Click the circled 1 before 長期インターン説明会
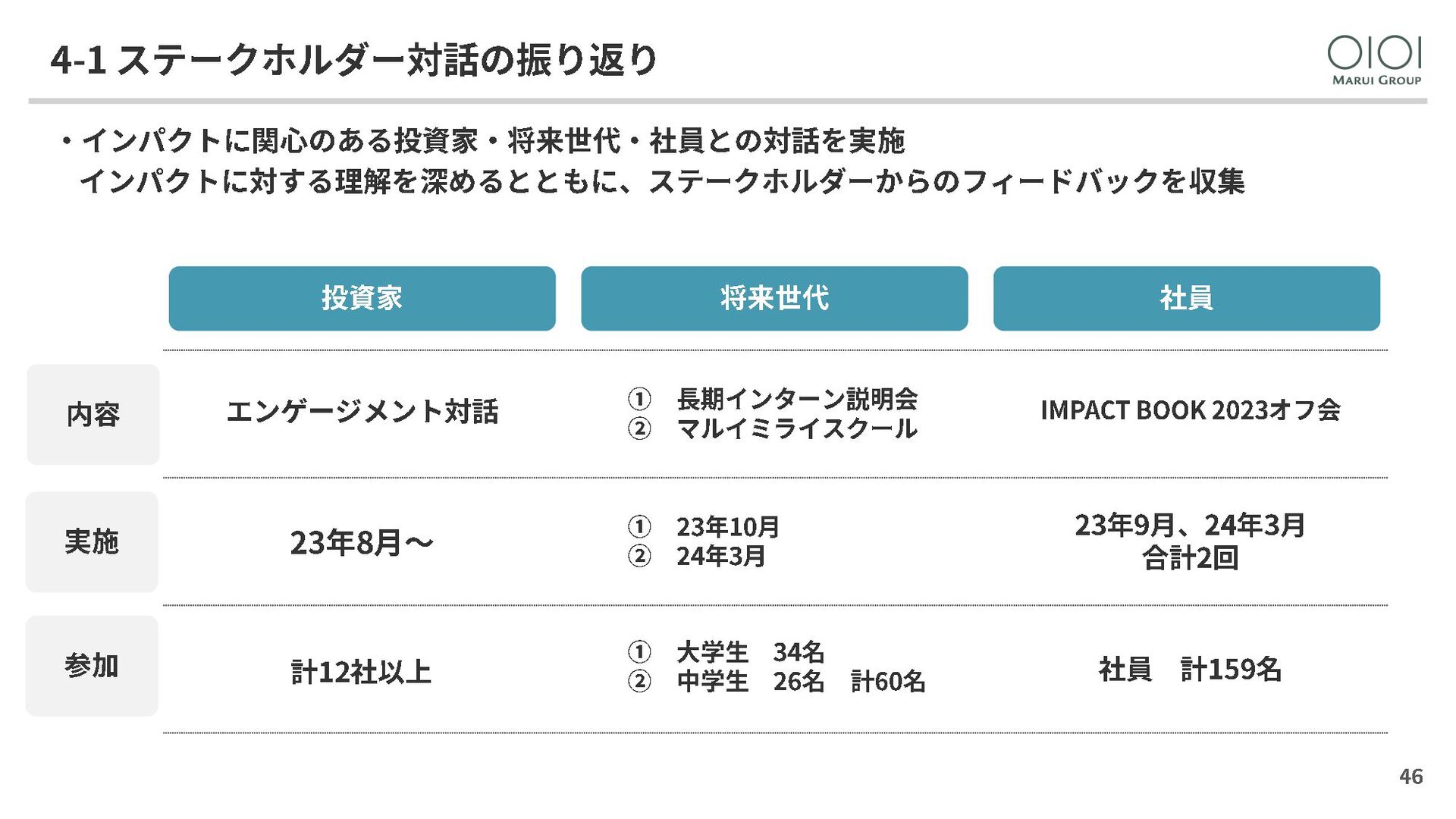Screen dimensions: 1456x819 click(639, 398)
